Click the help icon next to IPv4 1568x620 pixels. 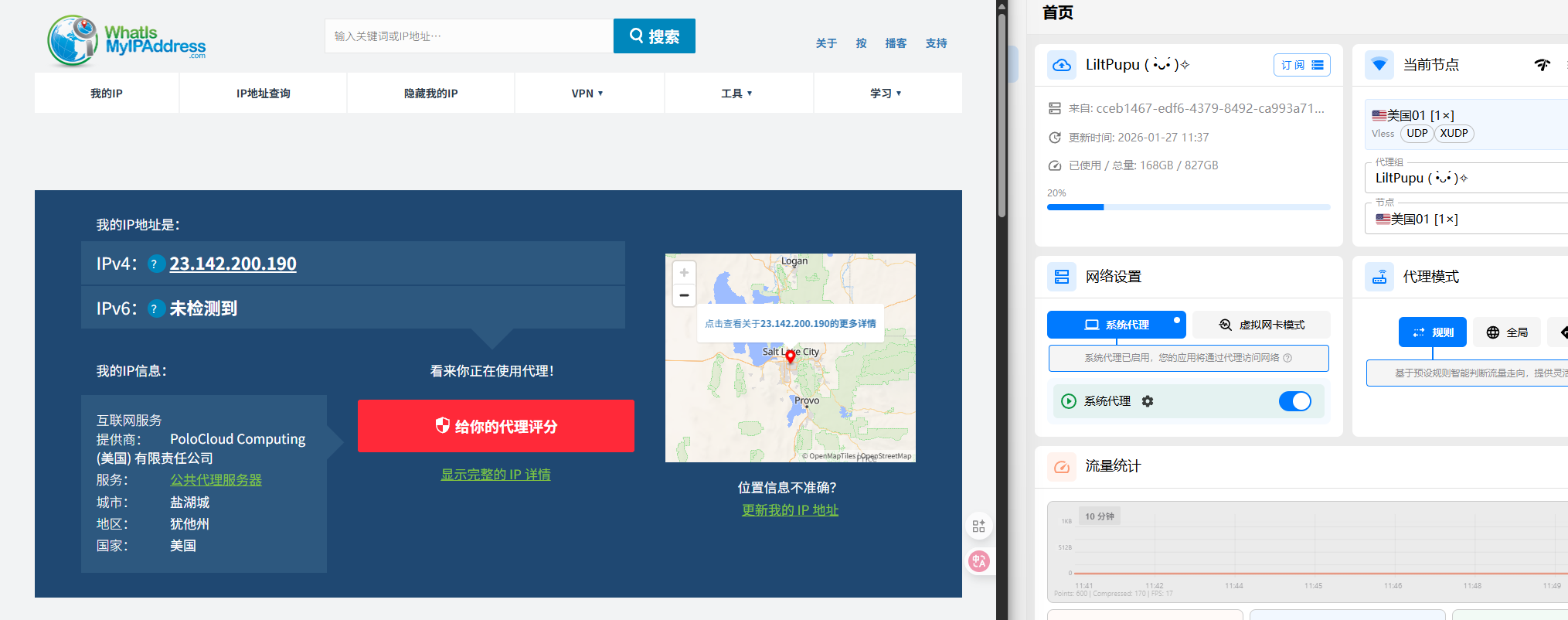point(155,264)
